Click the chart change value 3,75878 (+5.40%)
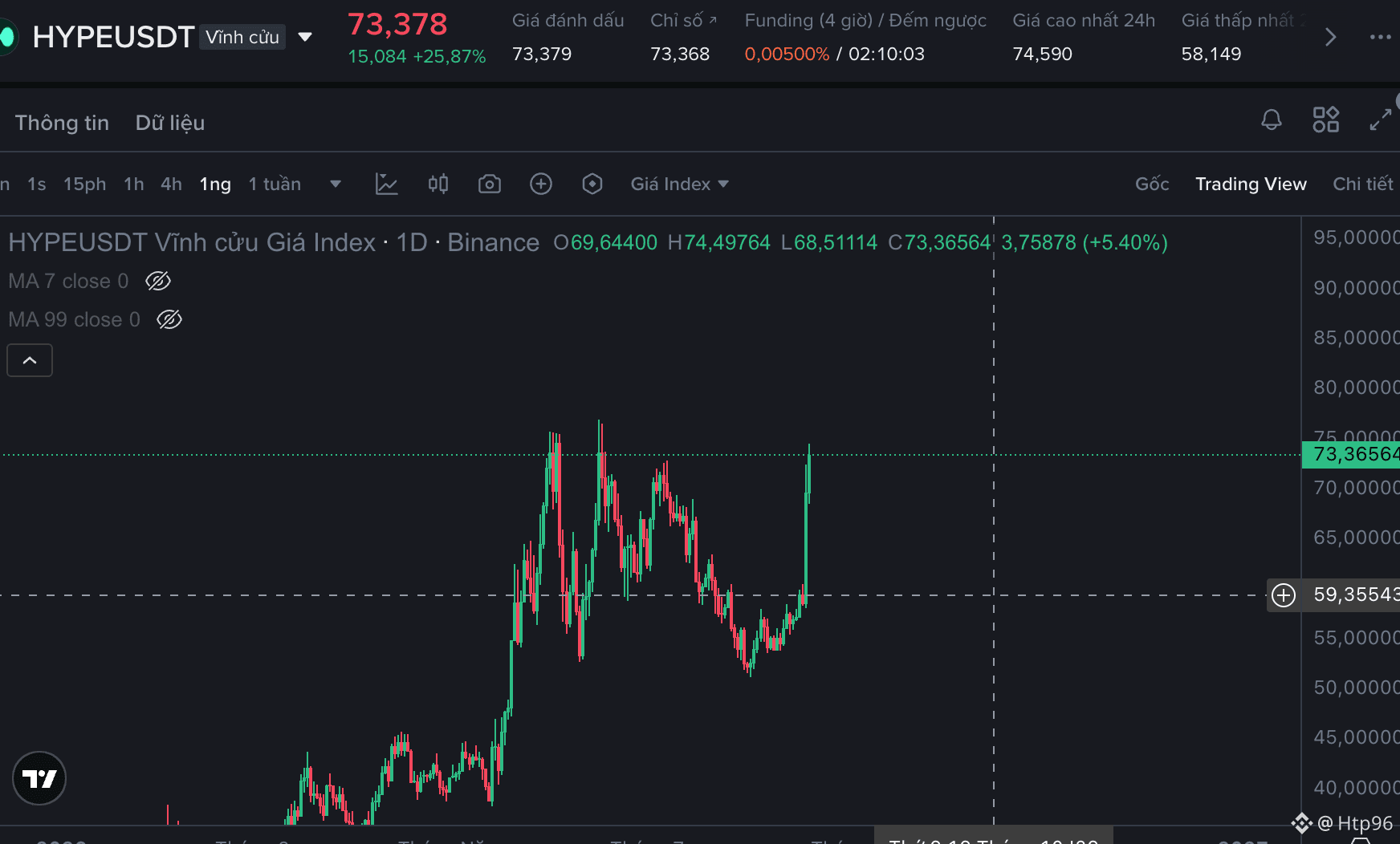The image size is (1400, 844). coord(1085,242)
